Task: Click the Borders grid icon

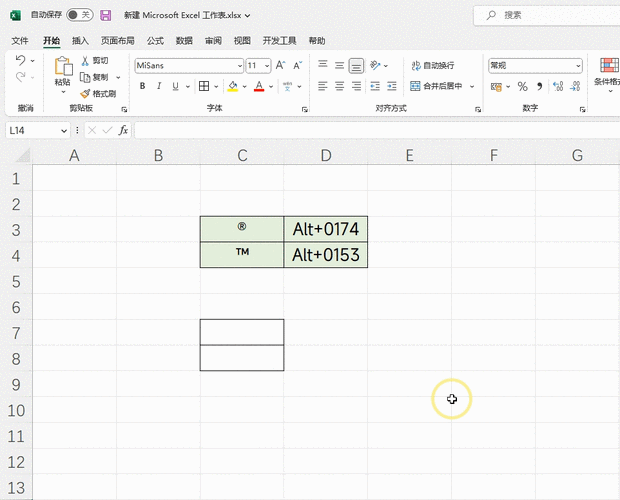Action: (204, 86)
